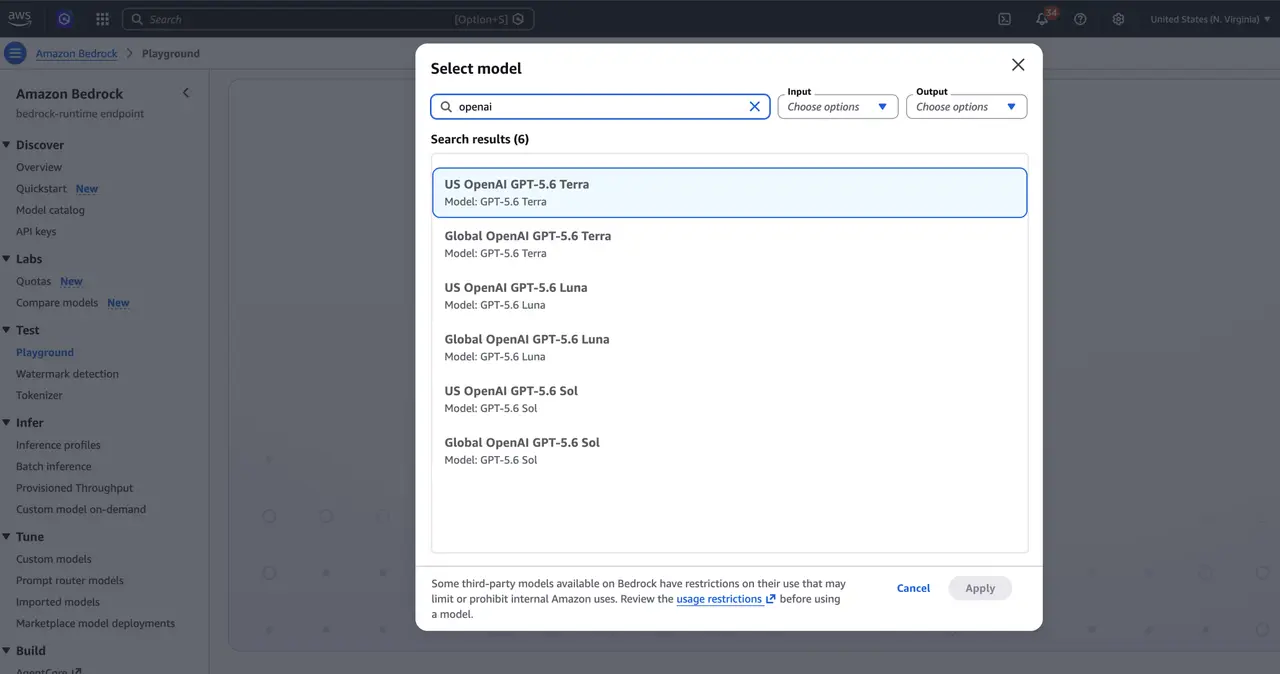
Task: Open the notifications bell icon
Action: [x=1042, y=19]
